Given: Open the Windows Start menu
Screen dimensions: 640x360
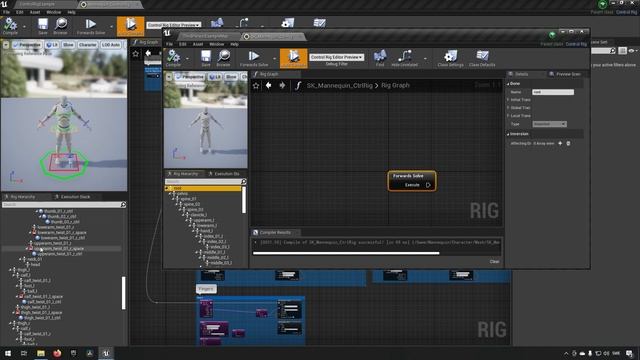Looking at the screenshot, I should coord(8,353).
